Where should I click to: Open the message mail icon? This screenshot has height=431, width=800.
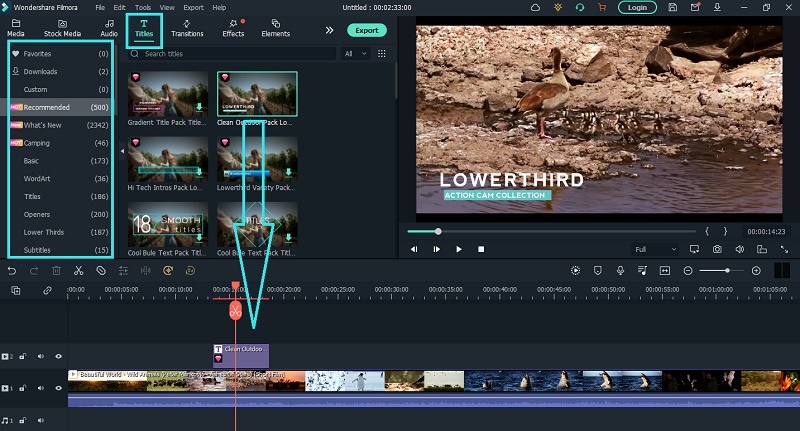pos(695,7)
